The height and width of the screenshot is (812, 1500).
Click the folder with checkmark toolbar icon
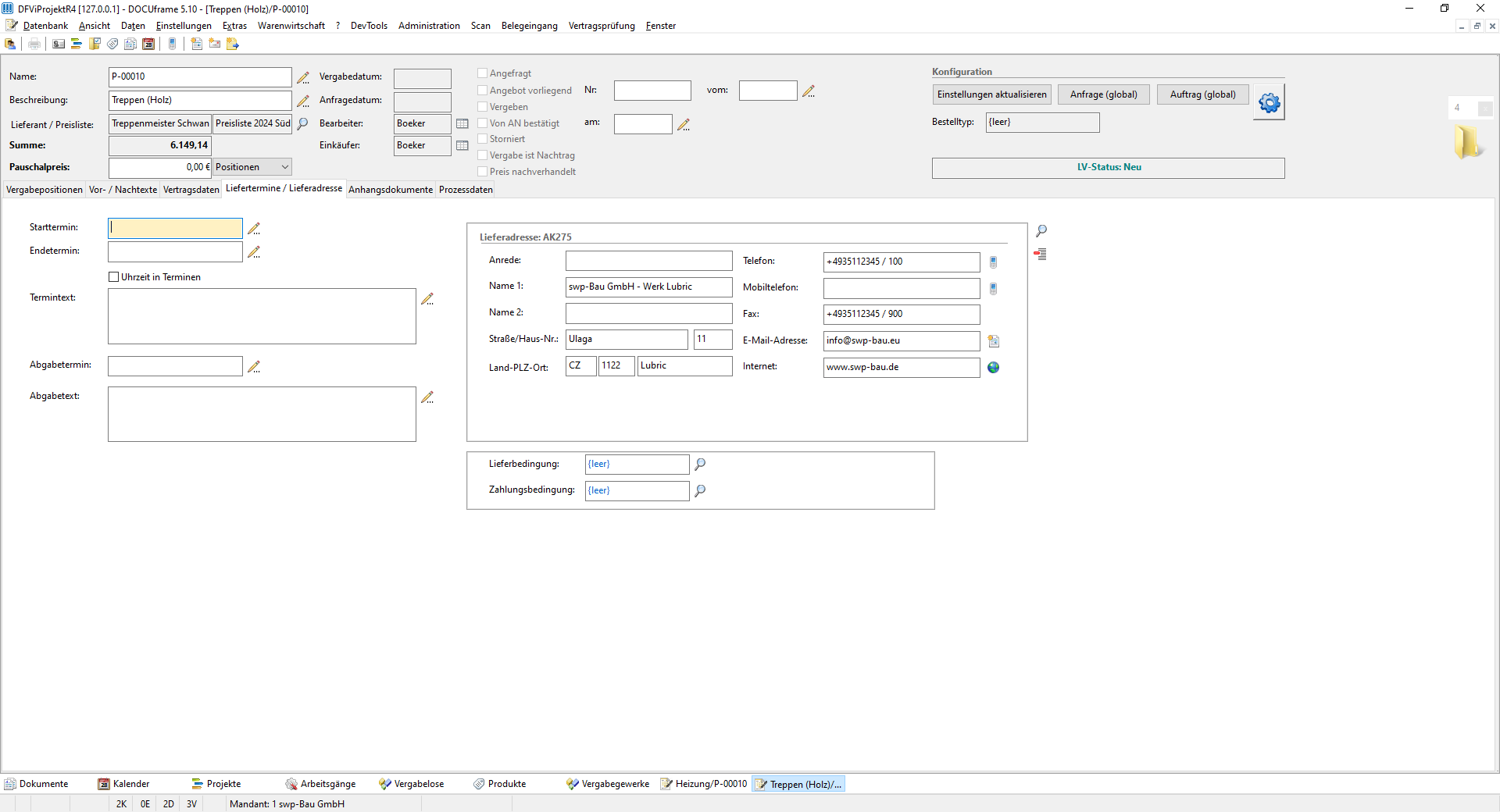point(95,45)
